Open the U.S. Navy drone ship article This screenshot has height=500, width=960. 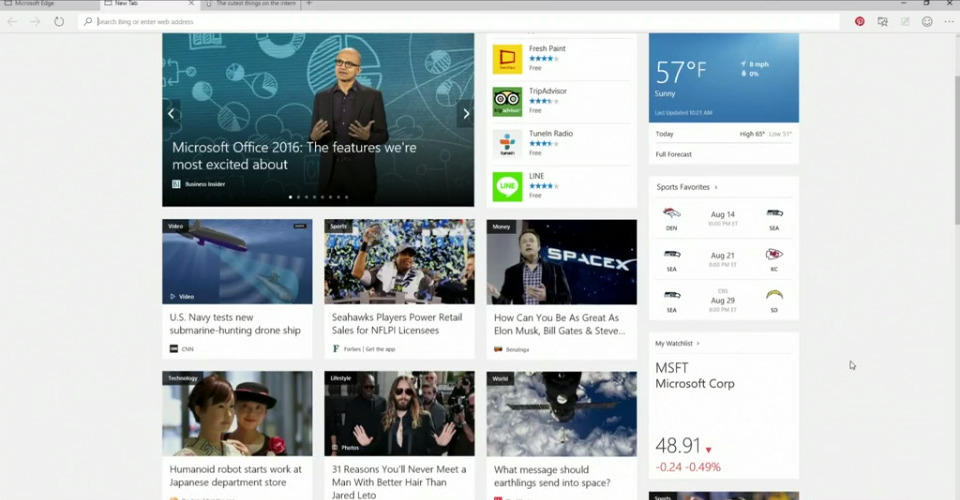click(235, 323)
